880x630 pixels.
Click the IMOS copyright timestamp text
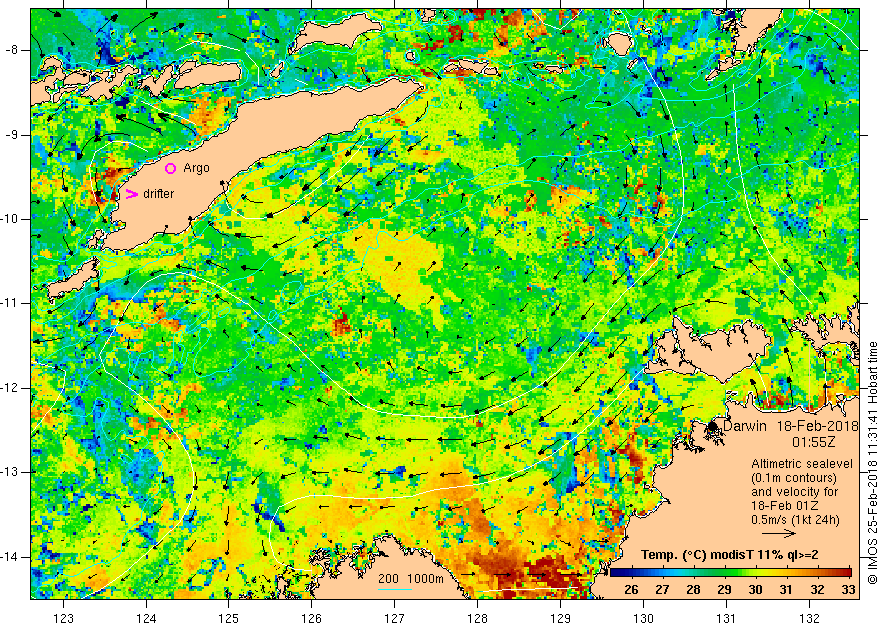point(873,463)
